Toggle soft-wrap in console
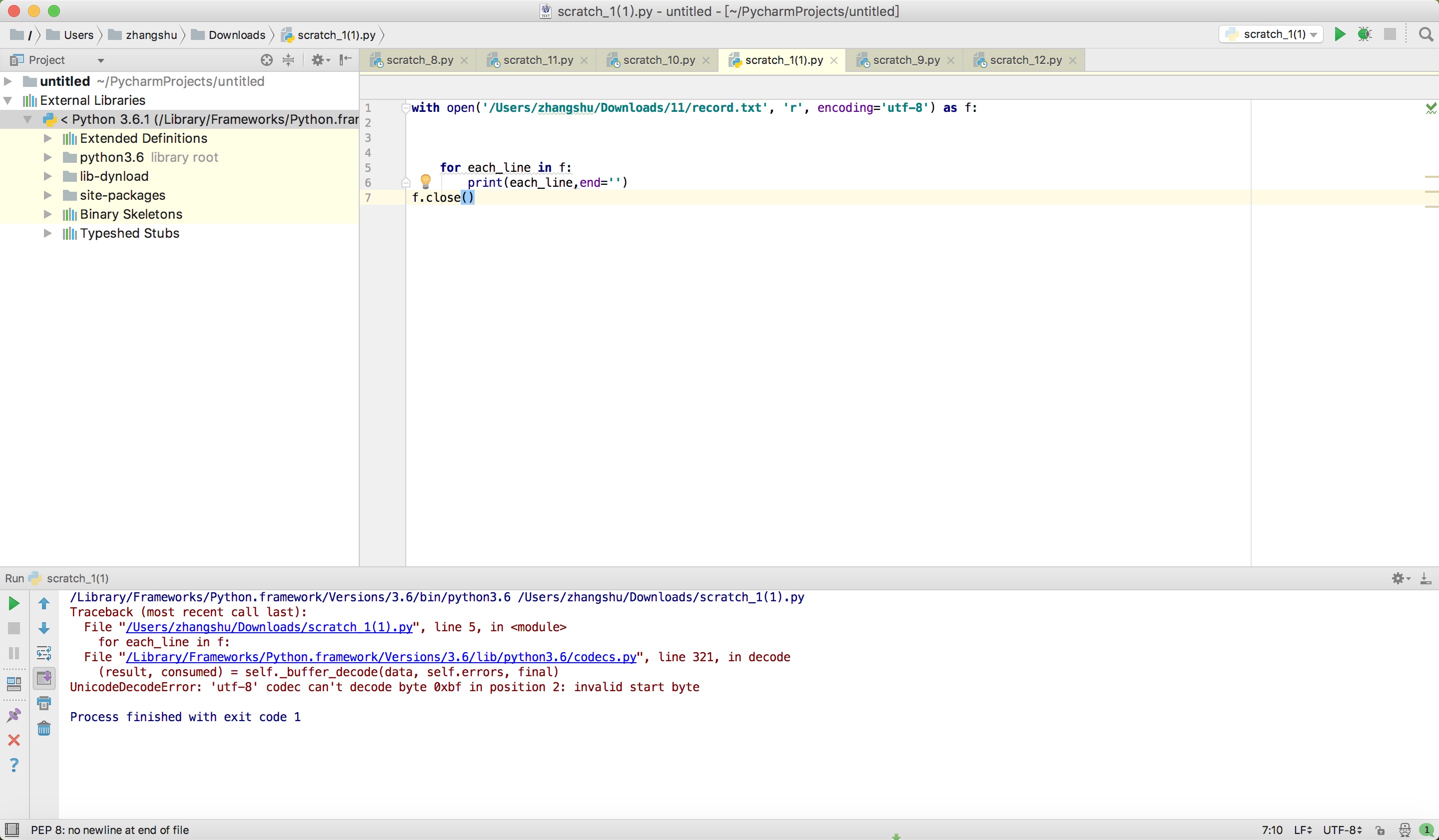Image resolution: width=1439 pixels, height=840 pixels. tap(44, 653)
